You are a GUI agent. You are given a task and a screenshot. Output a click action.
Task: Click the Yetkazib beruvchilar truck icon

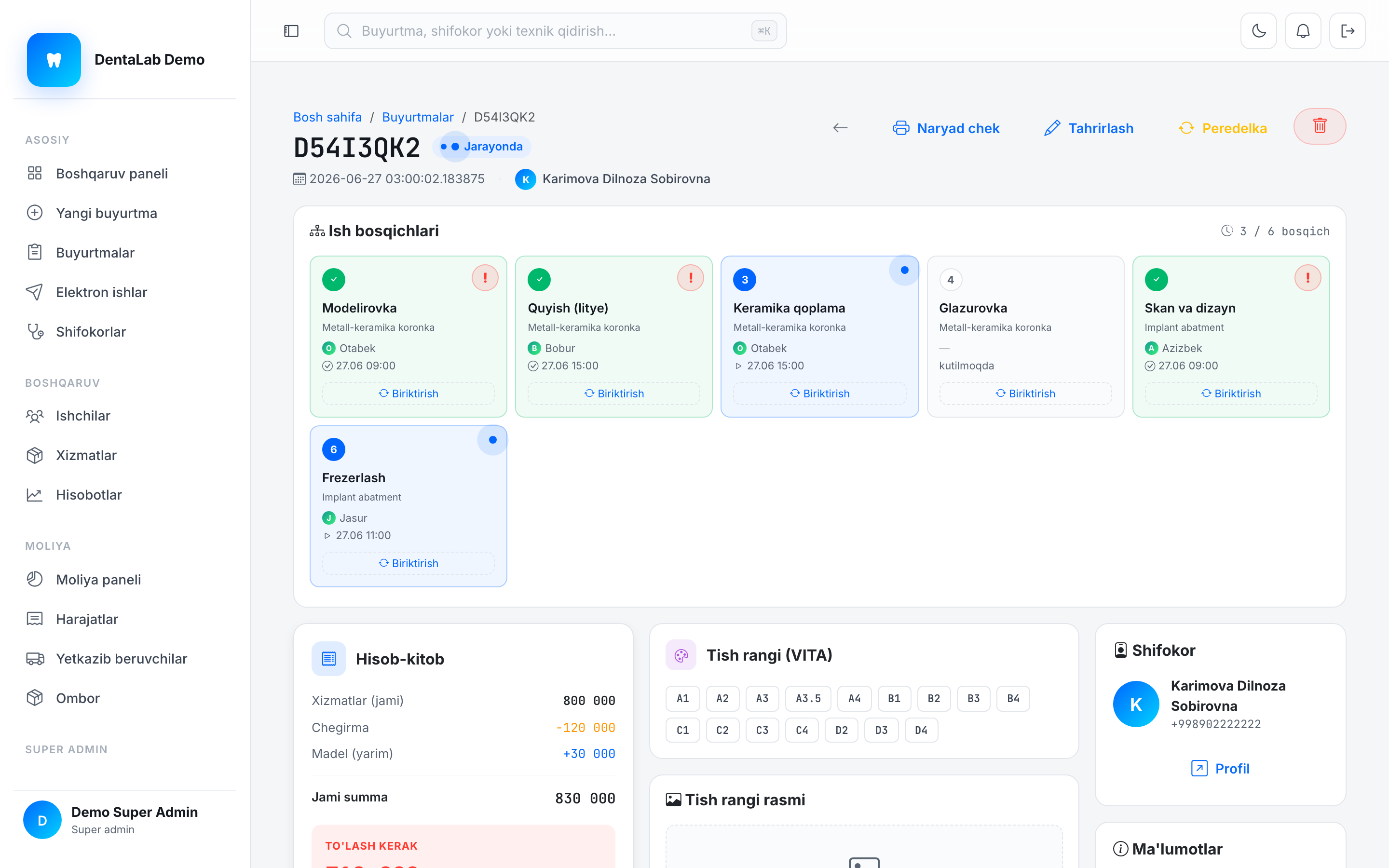[34, 658]
